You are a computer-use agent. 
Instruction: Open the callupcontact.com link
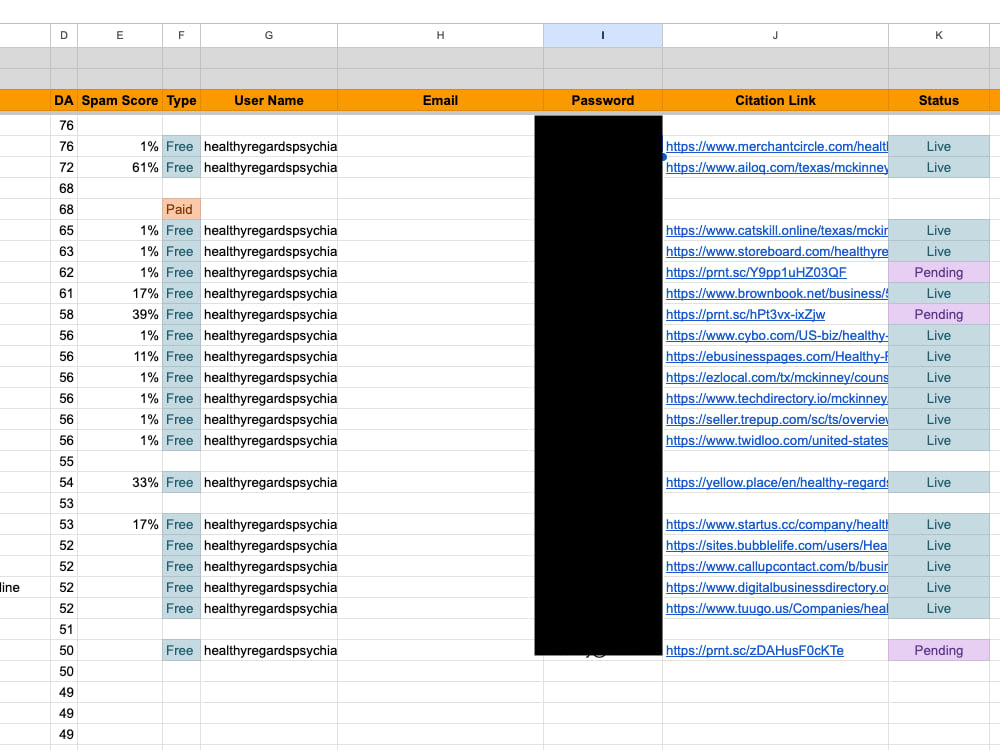(x=776, y=566)
